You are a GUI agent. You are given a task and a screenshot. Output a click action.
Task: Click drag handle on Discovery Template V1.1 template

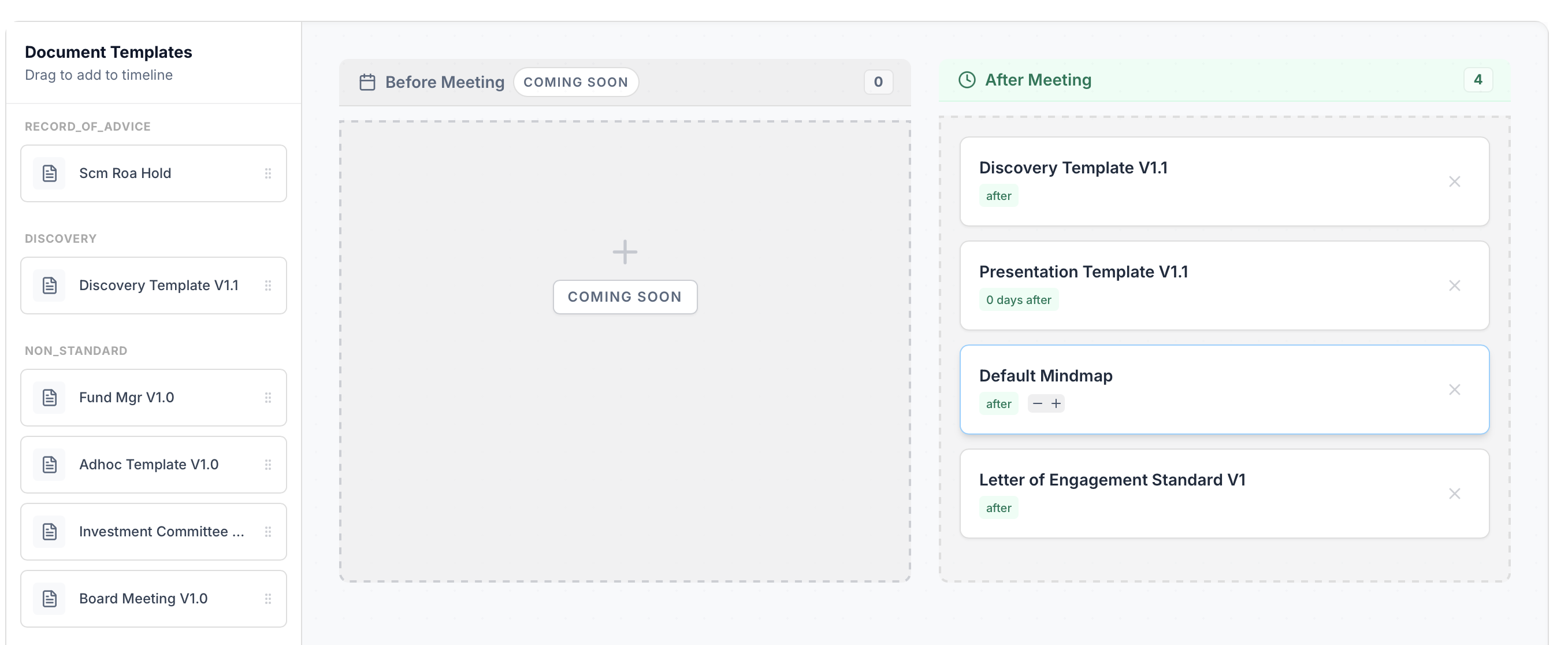[268, 286]
